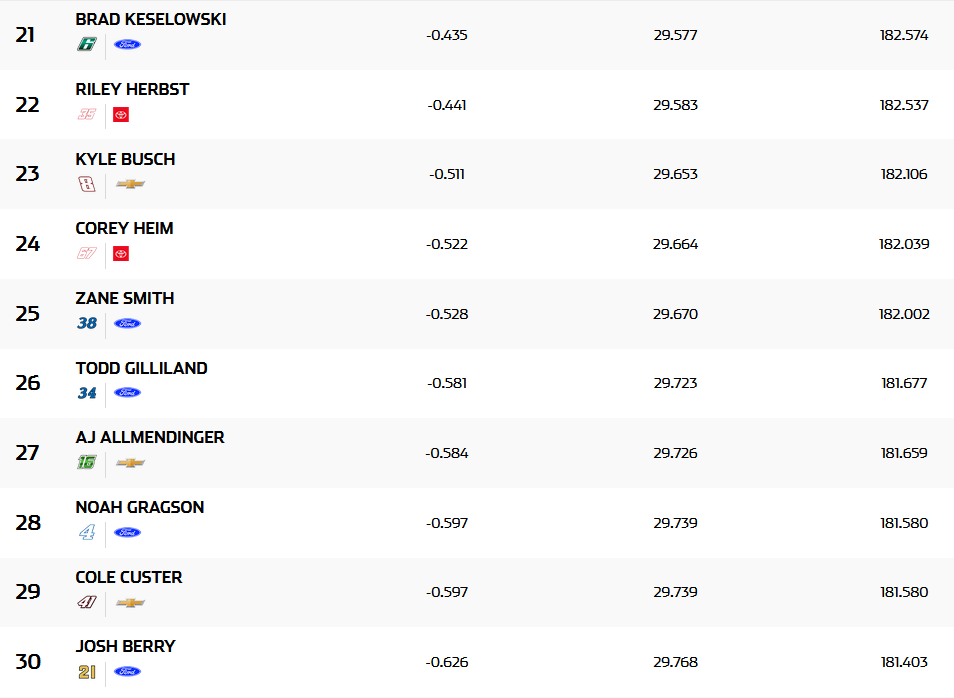Click the Toyota logo beside Corey Heim
Screen dimensions: 954x698
click(121, 254)
